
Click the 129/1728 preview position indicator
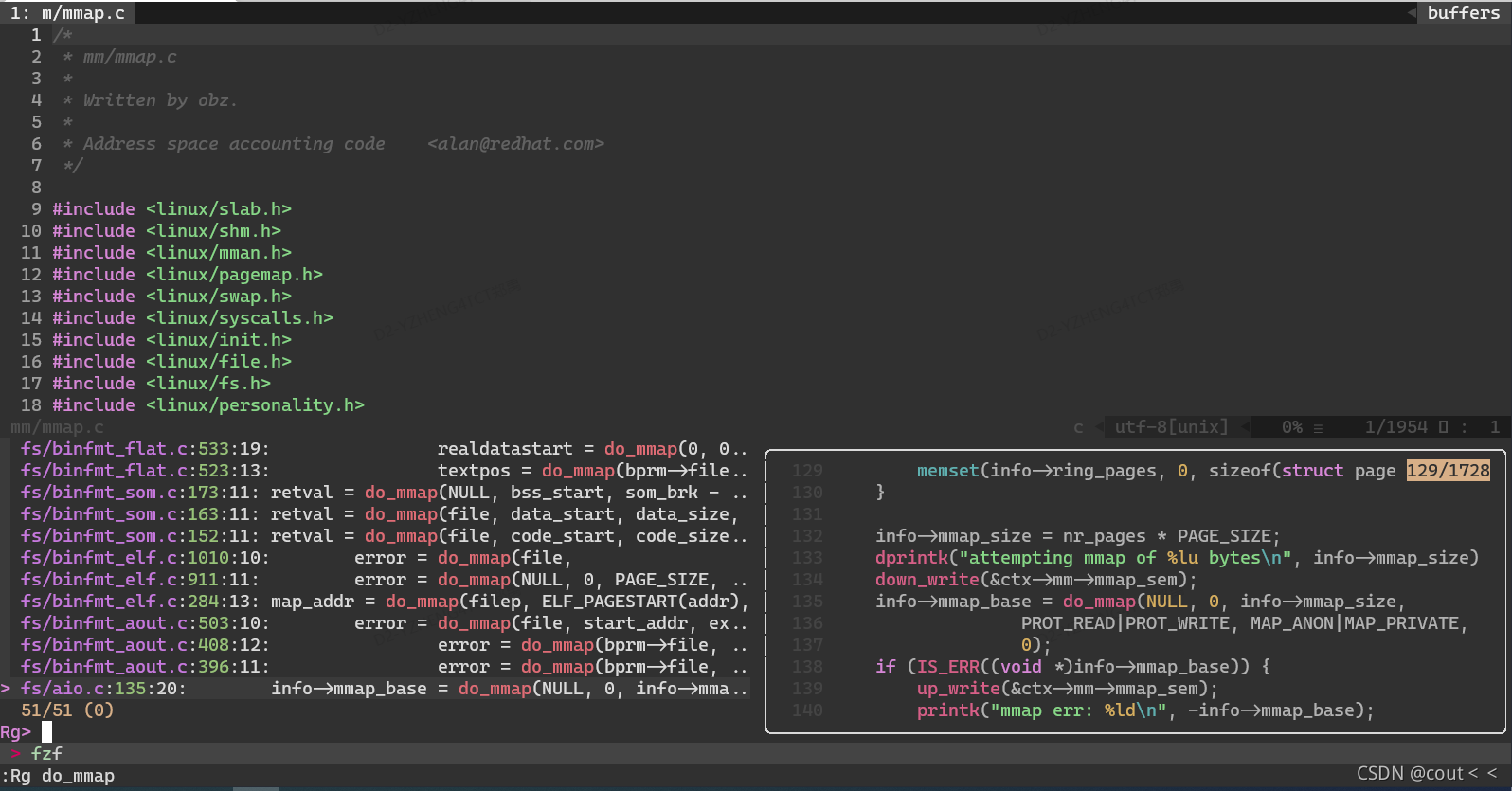[1449, 471]
